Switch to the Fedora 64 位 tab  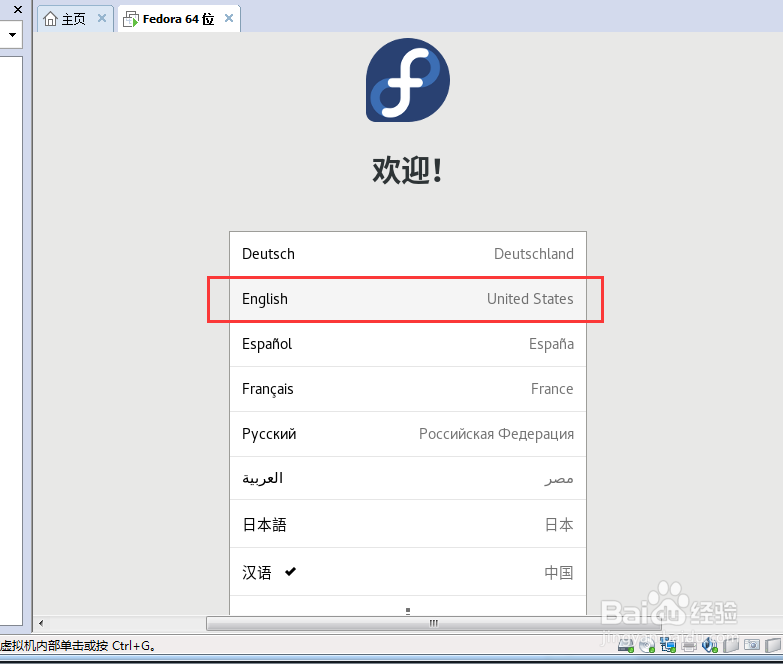tap(179, 18)
